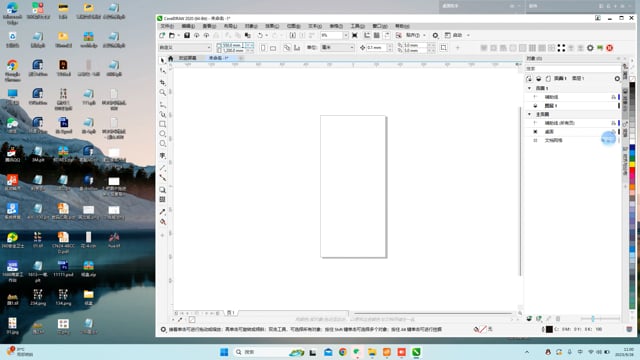Click the Windows Start button
The height and width of the screenshot is (360, 640).
[x=224, y=352]
